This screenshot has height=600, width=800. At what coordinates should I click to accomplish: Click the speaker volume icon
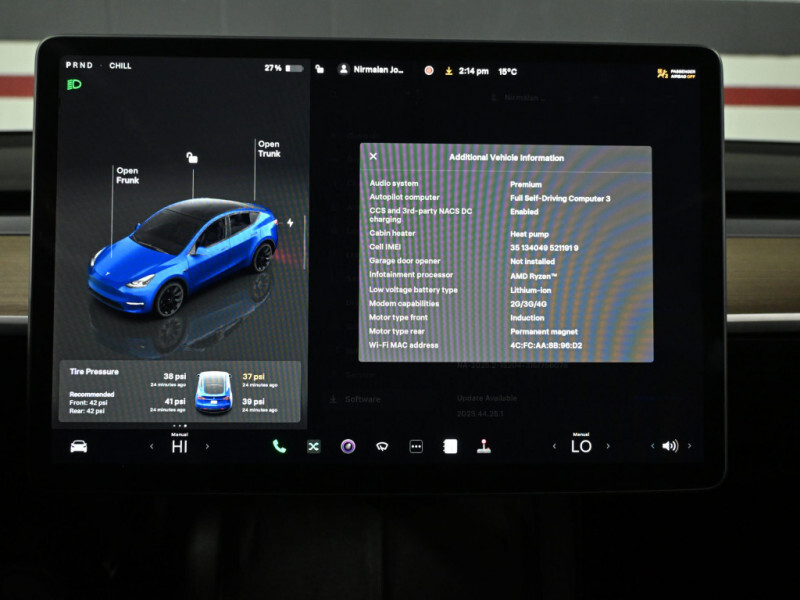tap(669, 446)
